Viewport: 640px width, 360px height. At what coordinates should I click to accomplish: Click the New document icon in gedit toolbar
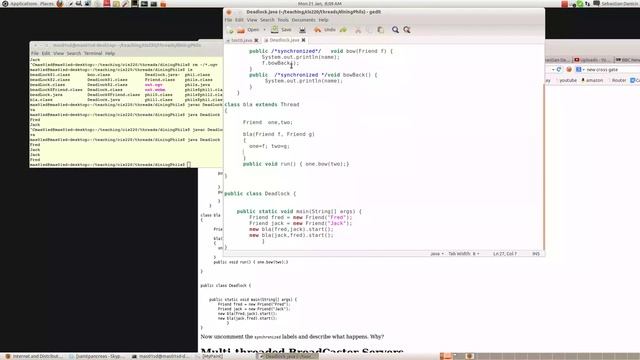pos(230,30)
